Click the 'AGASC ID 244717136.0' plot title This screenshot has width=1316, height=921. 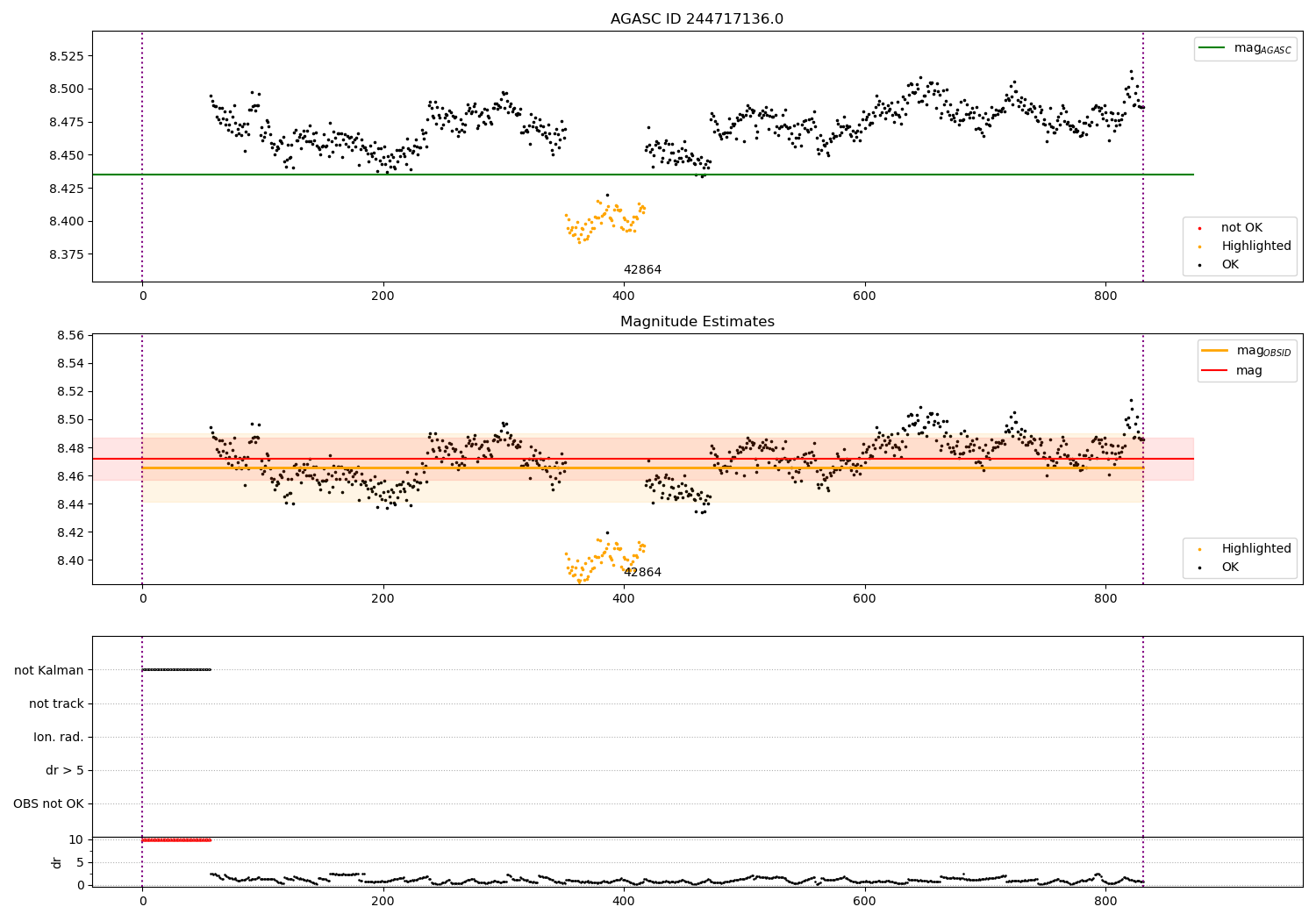pyautogui.click(x=697, y=19)
